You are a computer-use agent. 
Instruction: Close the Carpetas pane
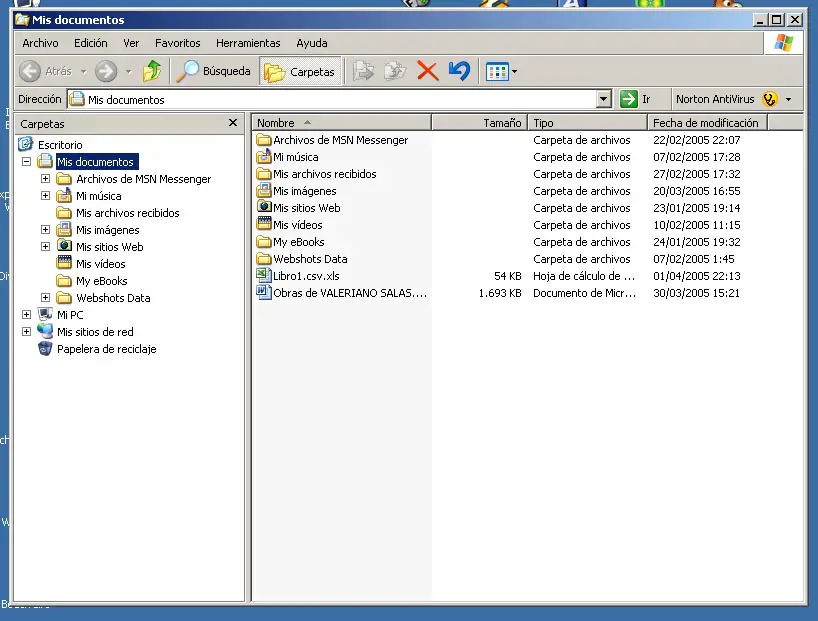click(233, 123)
